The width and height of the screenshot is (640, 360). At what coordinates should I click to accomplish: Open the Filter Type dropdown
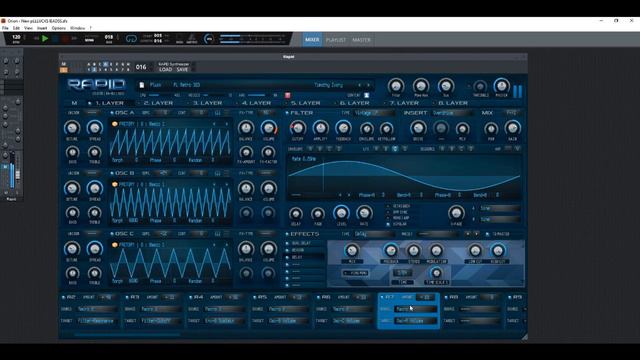[x=374, y=113]
